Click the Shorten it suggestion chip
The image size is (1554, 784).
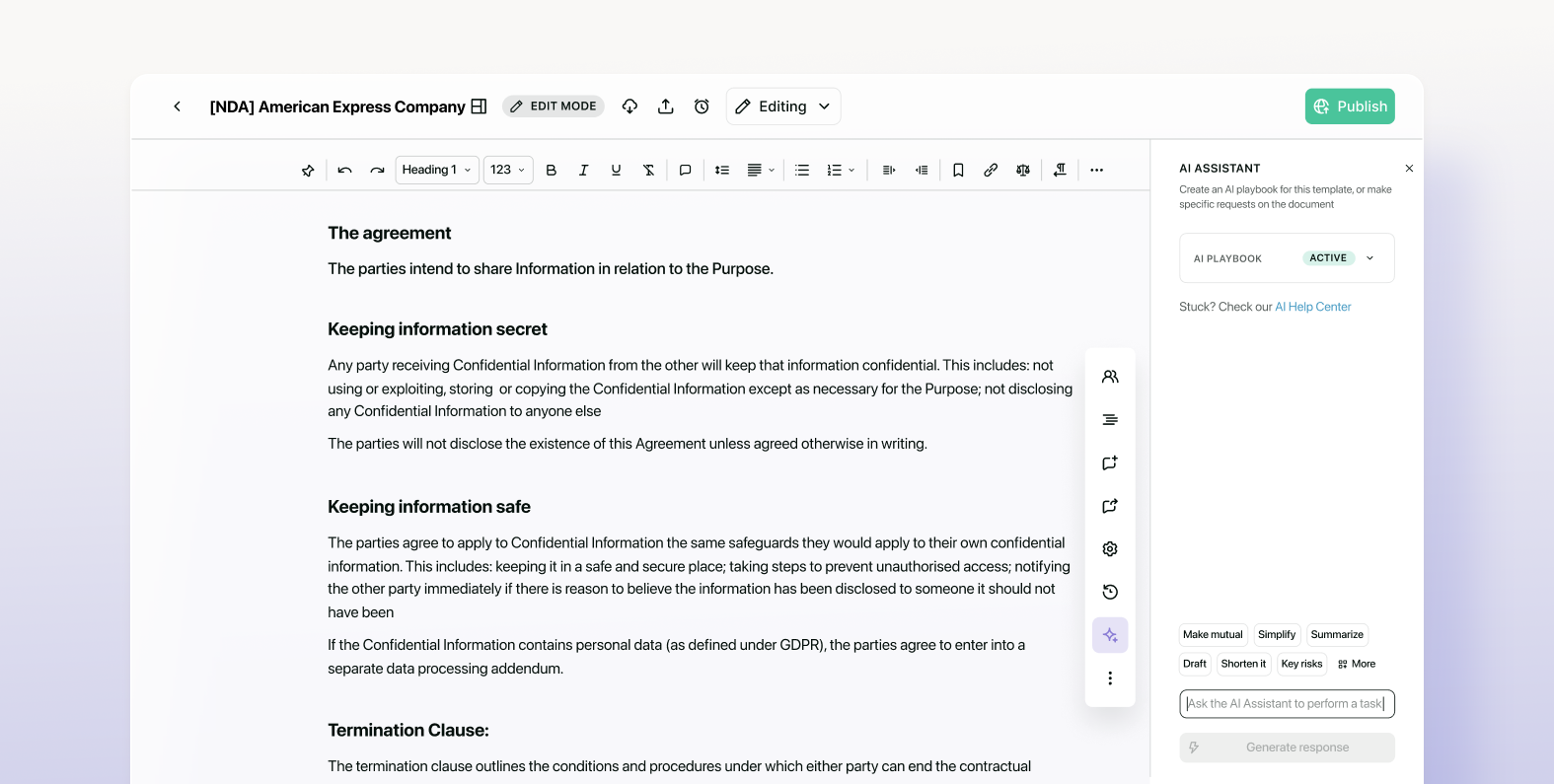[x=1243, y=664]
